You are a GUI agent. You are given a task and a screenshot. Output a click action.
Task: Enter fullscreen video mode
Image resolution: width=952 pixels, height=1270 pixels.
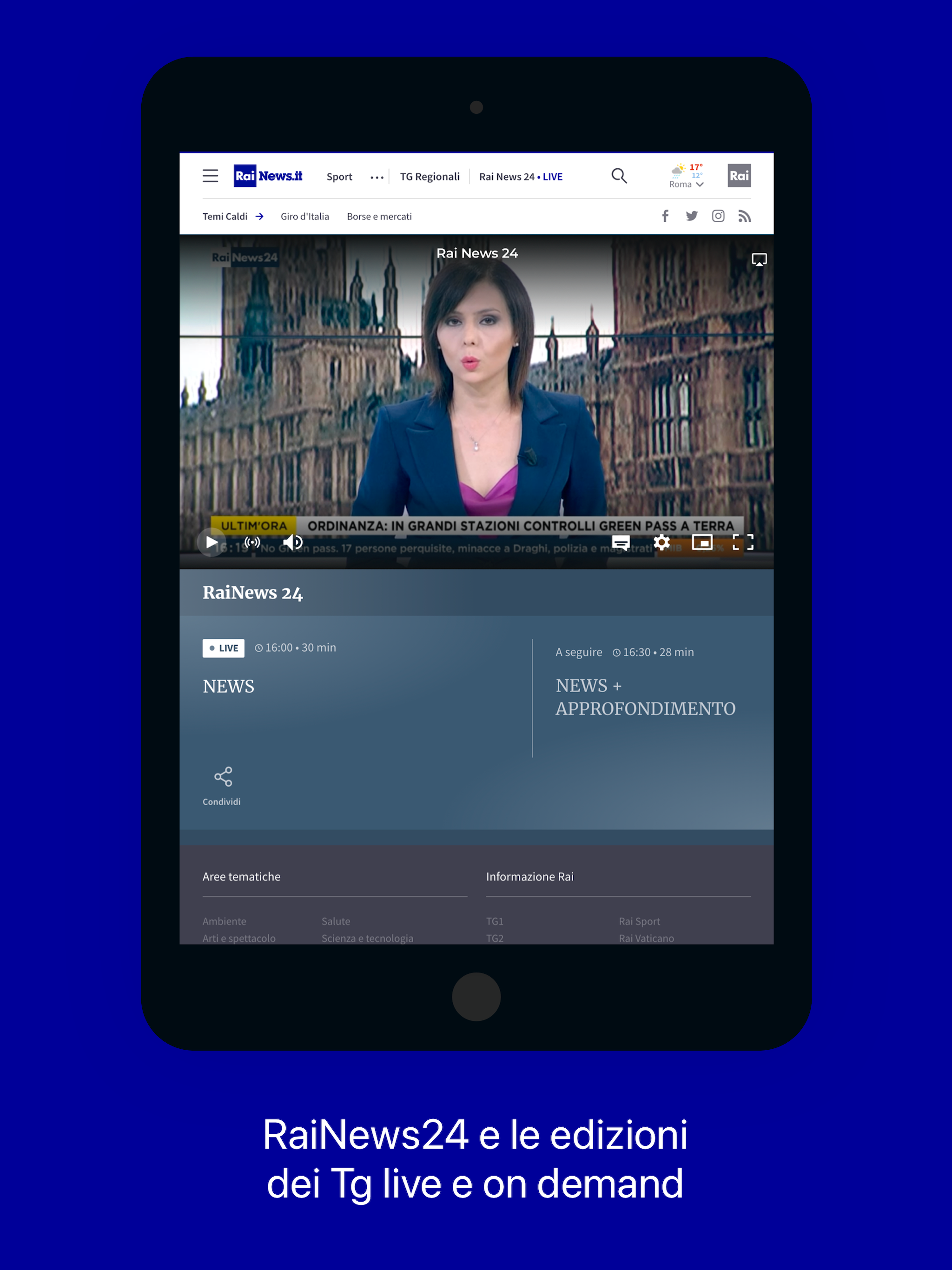tap(742, 542)
